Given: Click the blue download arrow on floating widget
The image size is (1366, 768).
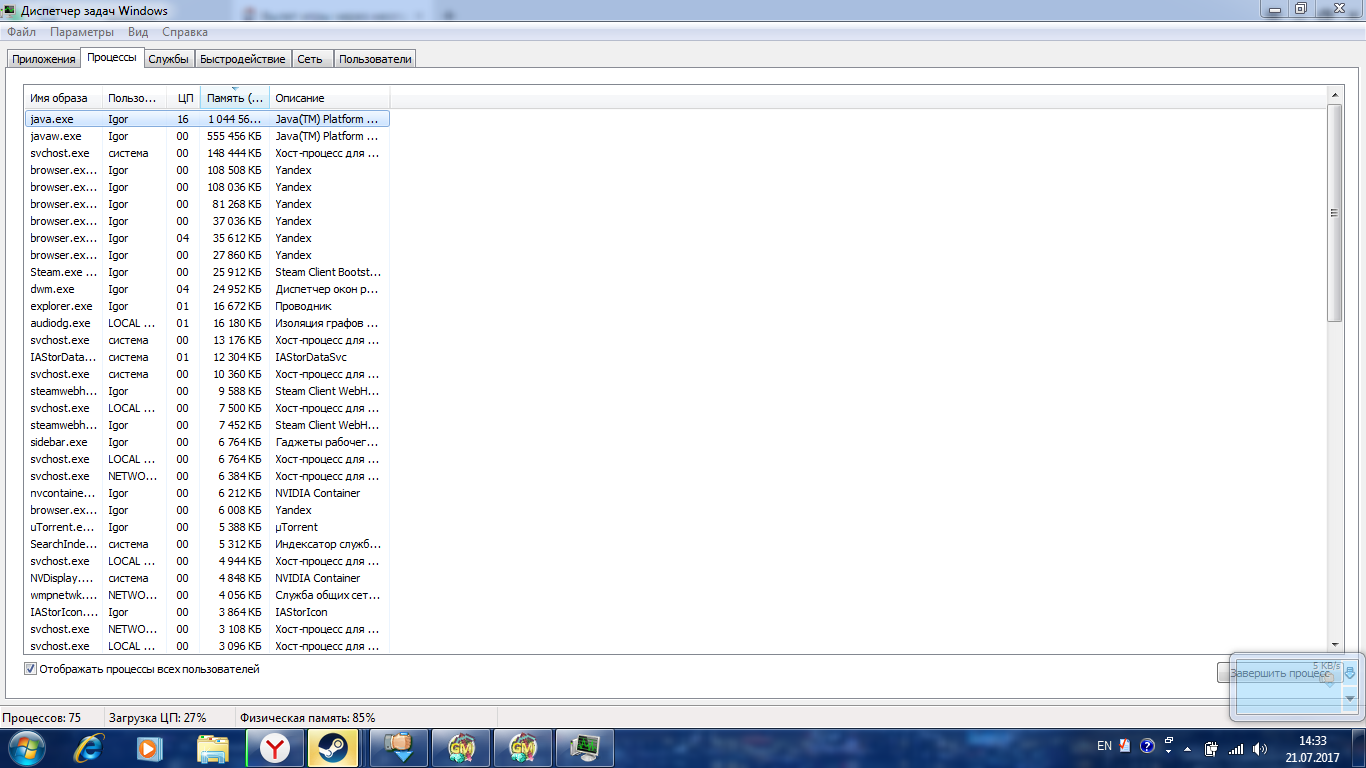Looking at the screenshot, I should pyautogui.click(x=1350, y=673).
